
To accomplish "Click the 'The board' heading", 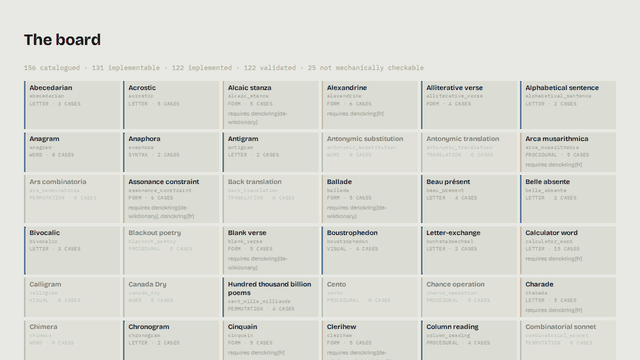I will click(62, 40).
